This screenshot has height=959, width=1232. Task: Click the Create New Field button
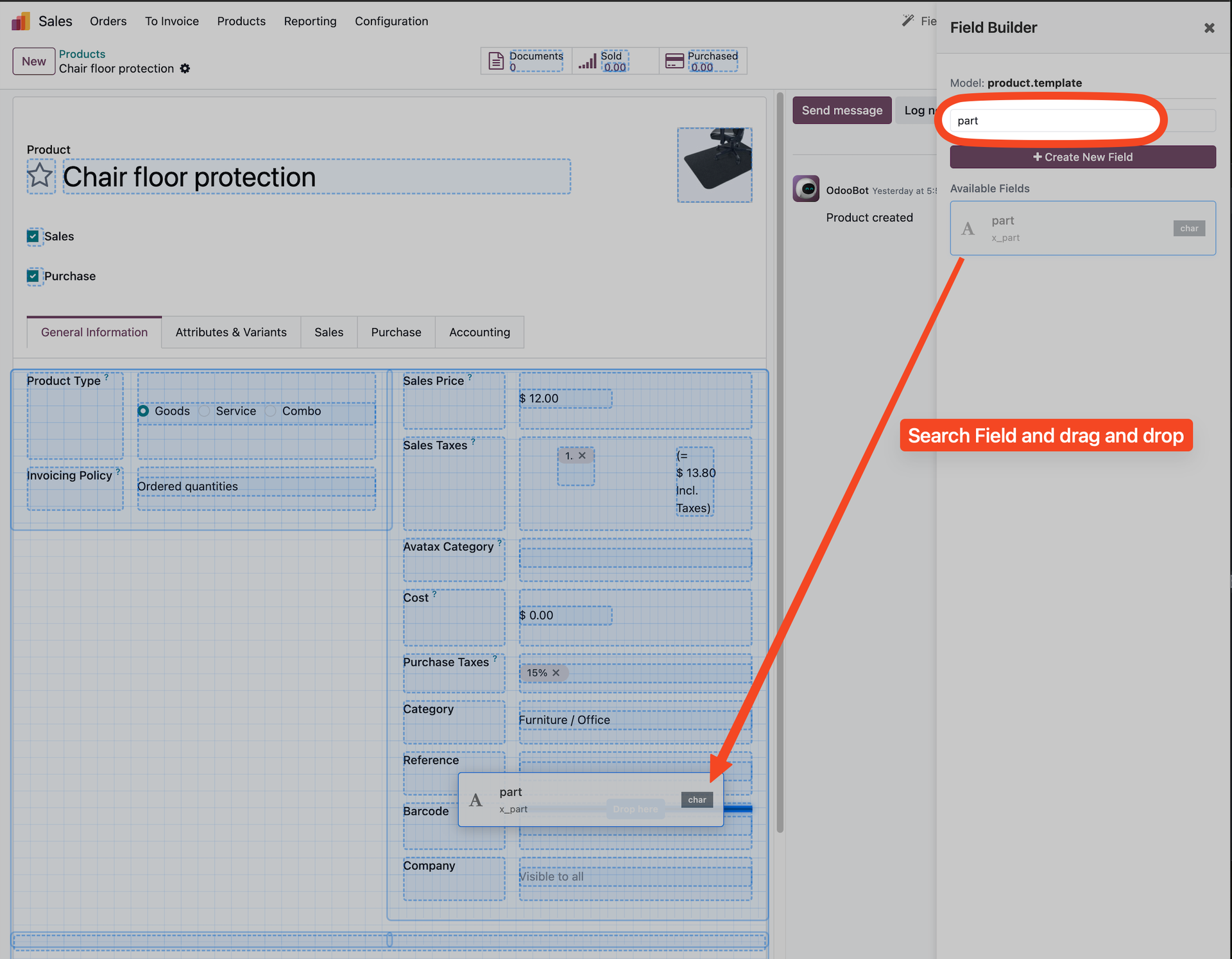tap(1082, 157)
